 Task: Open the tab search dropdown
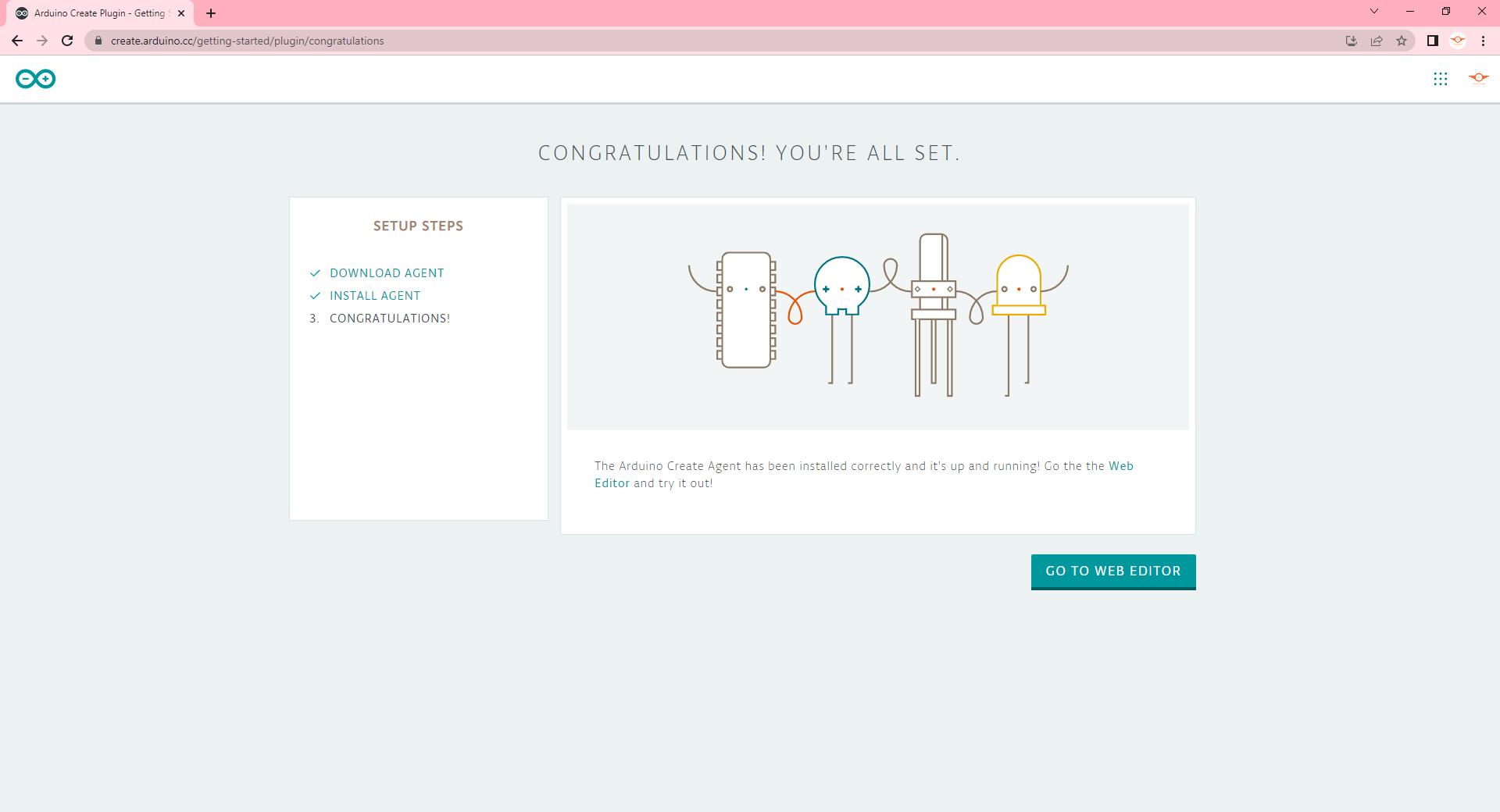(x=1374, y=12)
